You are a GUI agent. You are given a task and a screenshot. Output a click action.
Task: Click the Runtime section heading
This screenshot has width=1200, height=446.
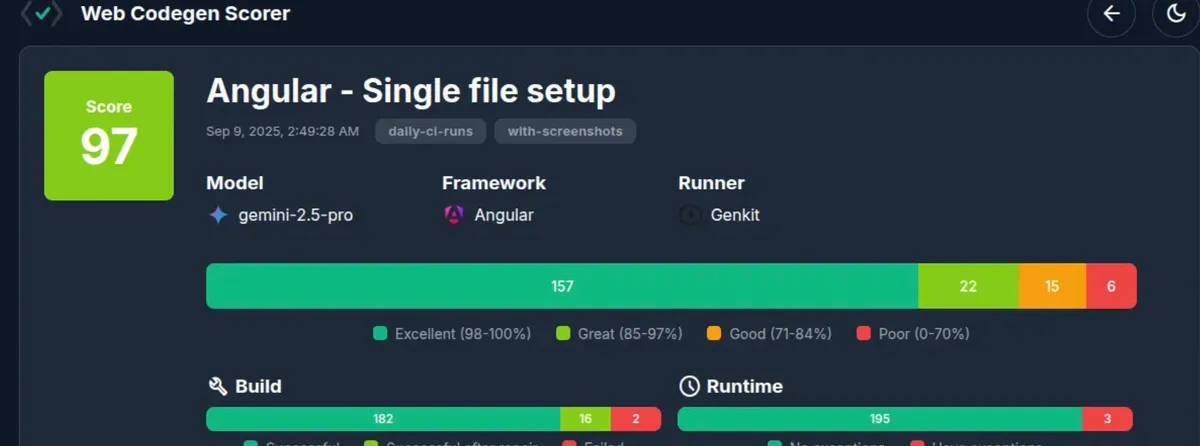[745, 386]
